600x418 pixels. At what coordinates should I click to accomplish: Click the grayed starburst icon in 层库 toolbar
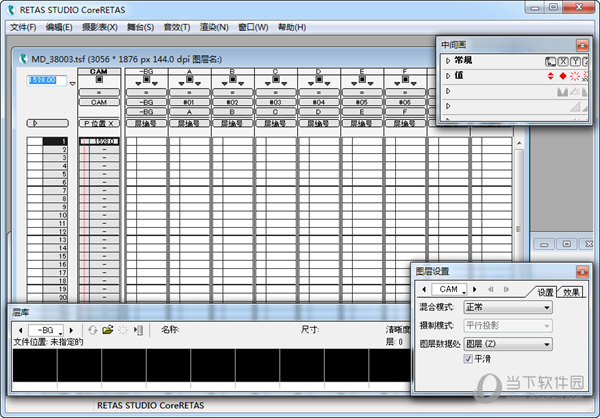pyautogui.click(x=123, y=330)
